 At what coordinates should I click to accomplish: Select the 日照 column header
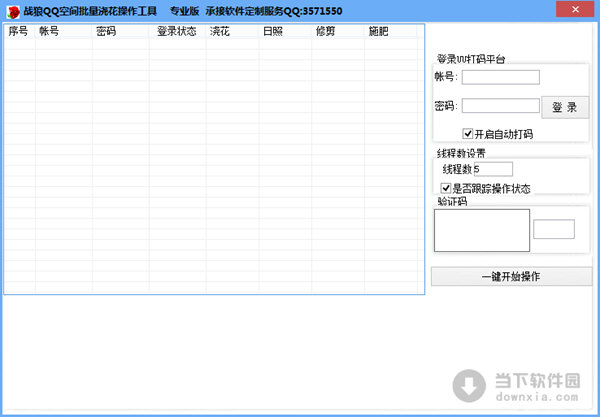285,31
